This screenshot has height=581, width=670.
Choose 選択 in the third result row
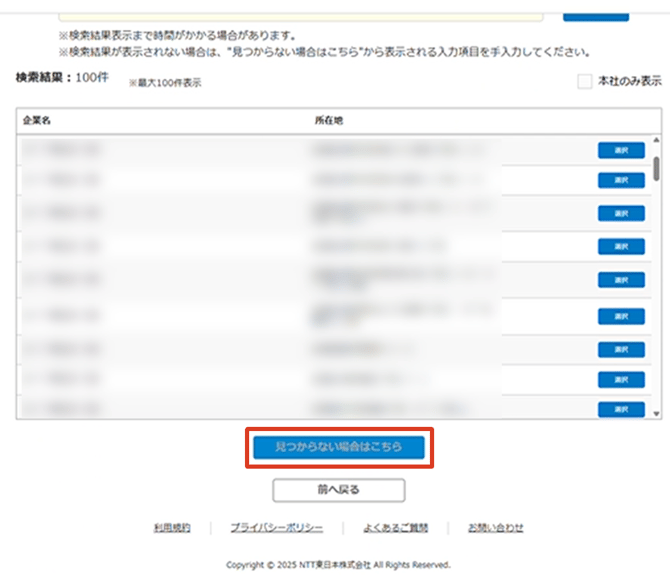tap(621, 213)
